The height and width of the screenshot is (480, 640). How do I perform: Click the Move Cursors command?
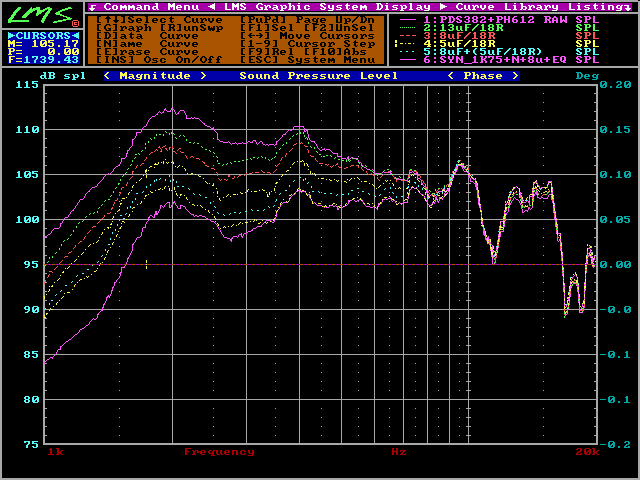click(307, 36)
